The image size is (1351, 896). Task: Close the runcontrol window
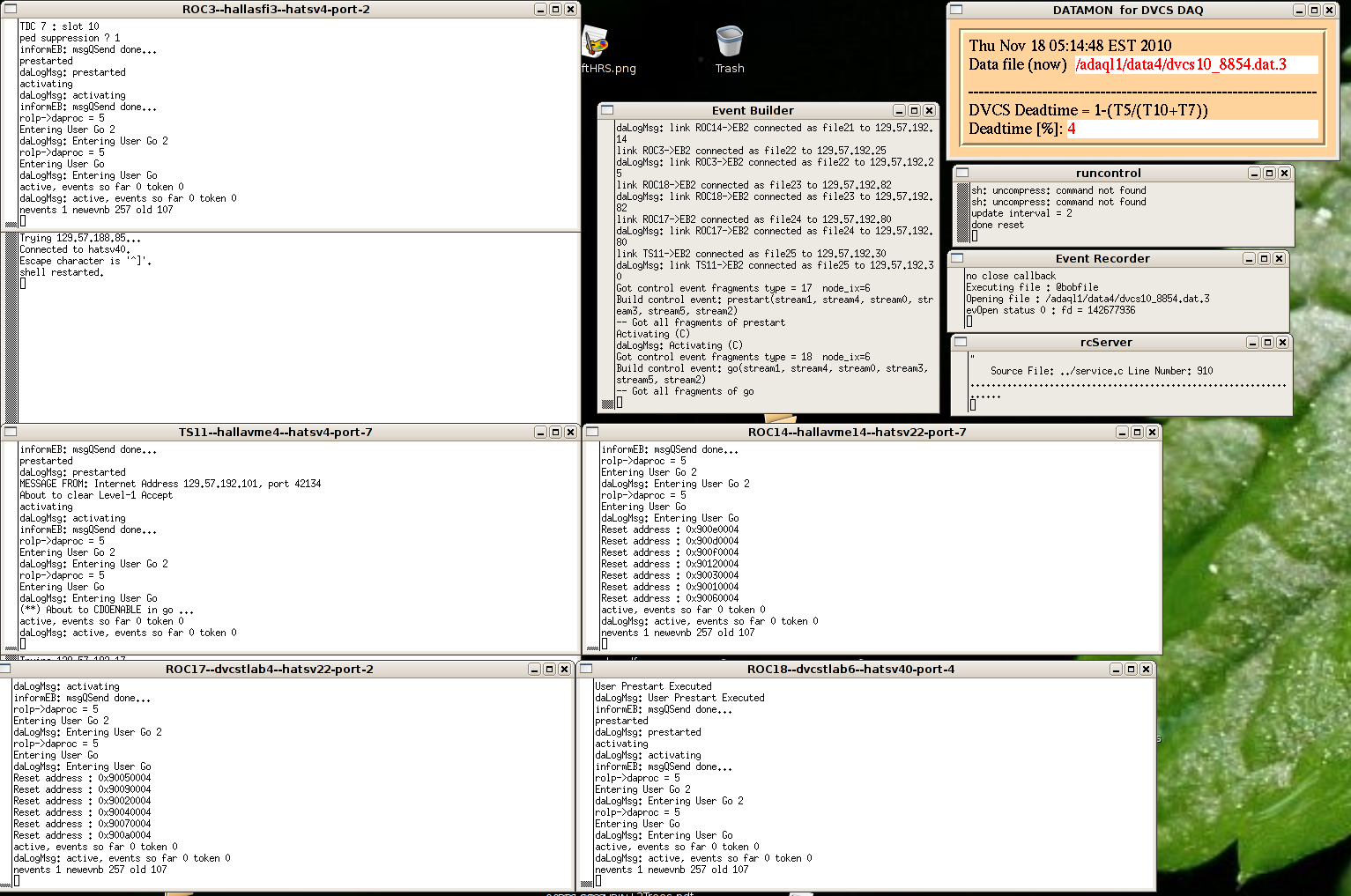click(x=1284, y=174)
